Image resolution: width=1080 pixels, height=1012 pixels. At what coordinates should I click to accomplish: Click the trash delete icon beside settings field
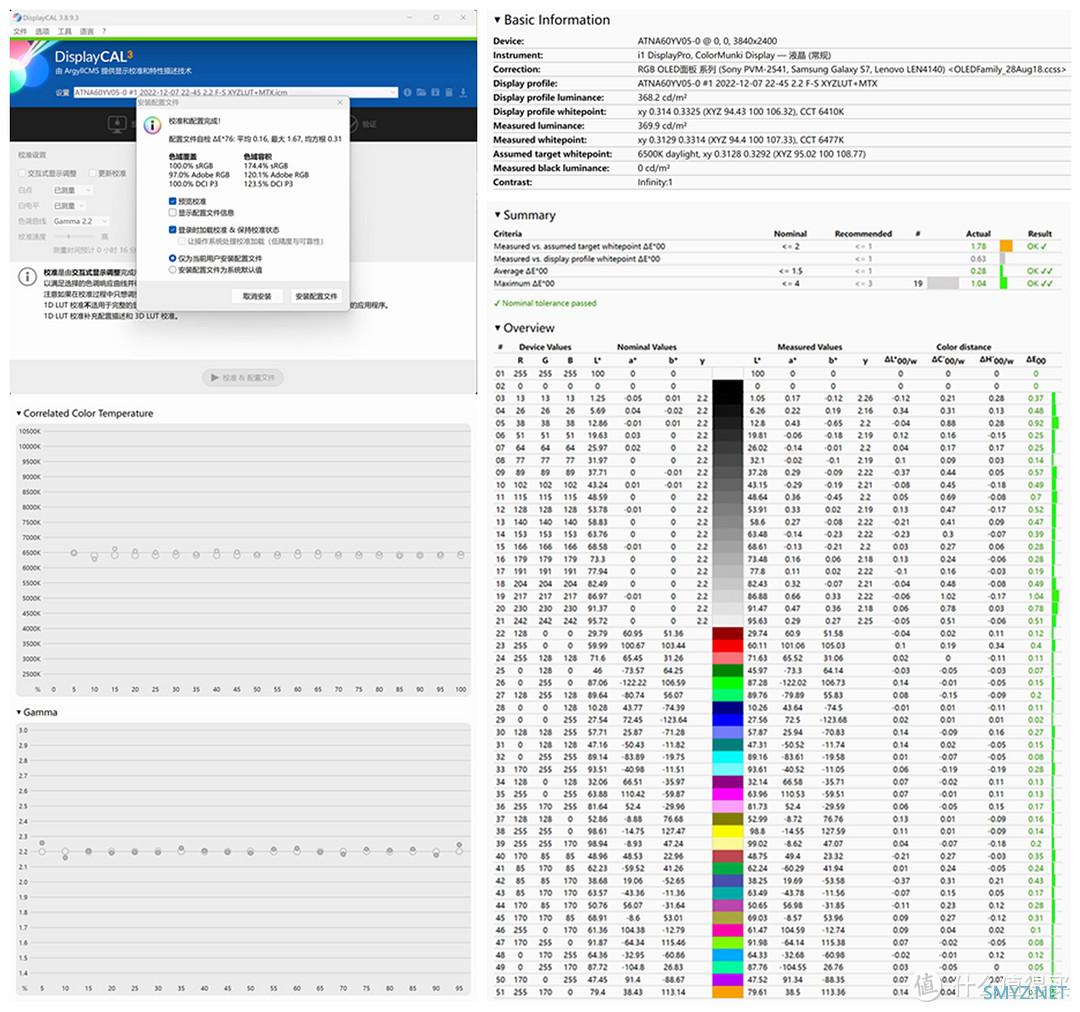(x=449, y=92)
